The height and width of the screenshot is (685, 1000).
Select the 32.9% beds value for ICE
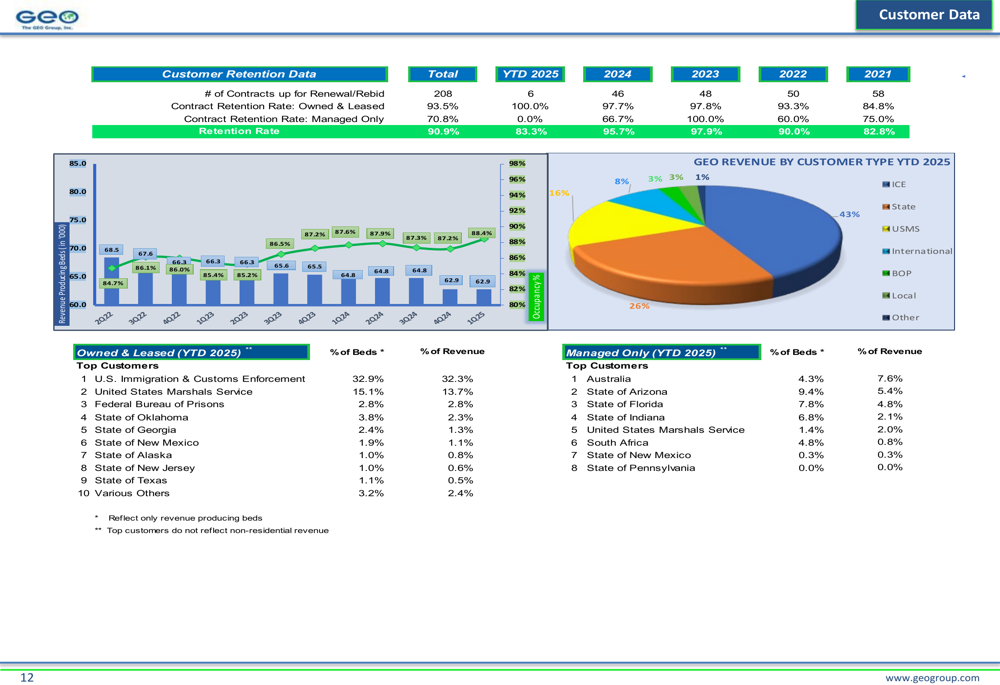pos(368,379)
